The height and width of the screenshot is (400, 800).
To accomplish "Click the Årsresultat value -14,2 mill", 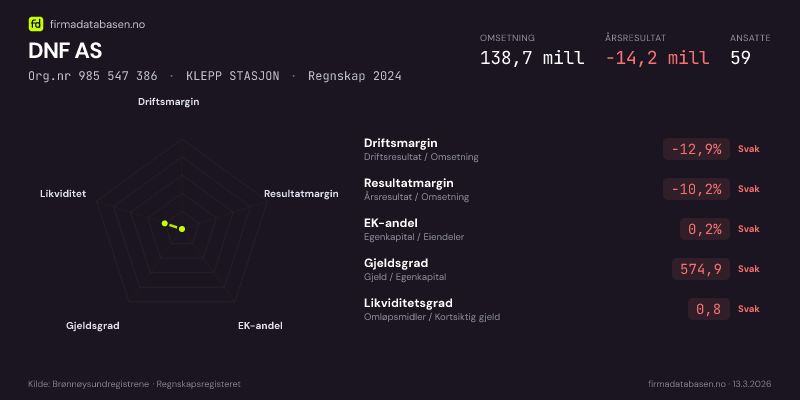I will (657, 58).
